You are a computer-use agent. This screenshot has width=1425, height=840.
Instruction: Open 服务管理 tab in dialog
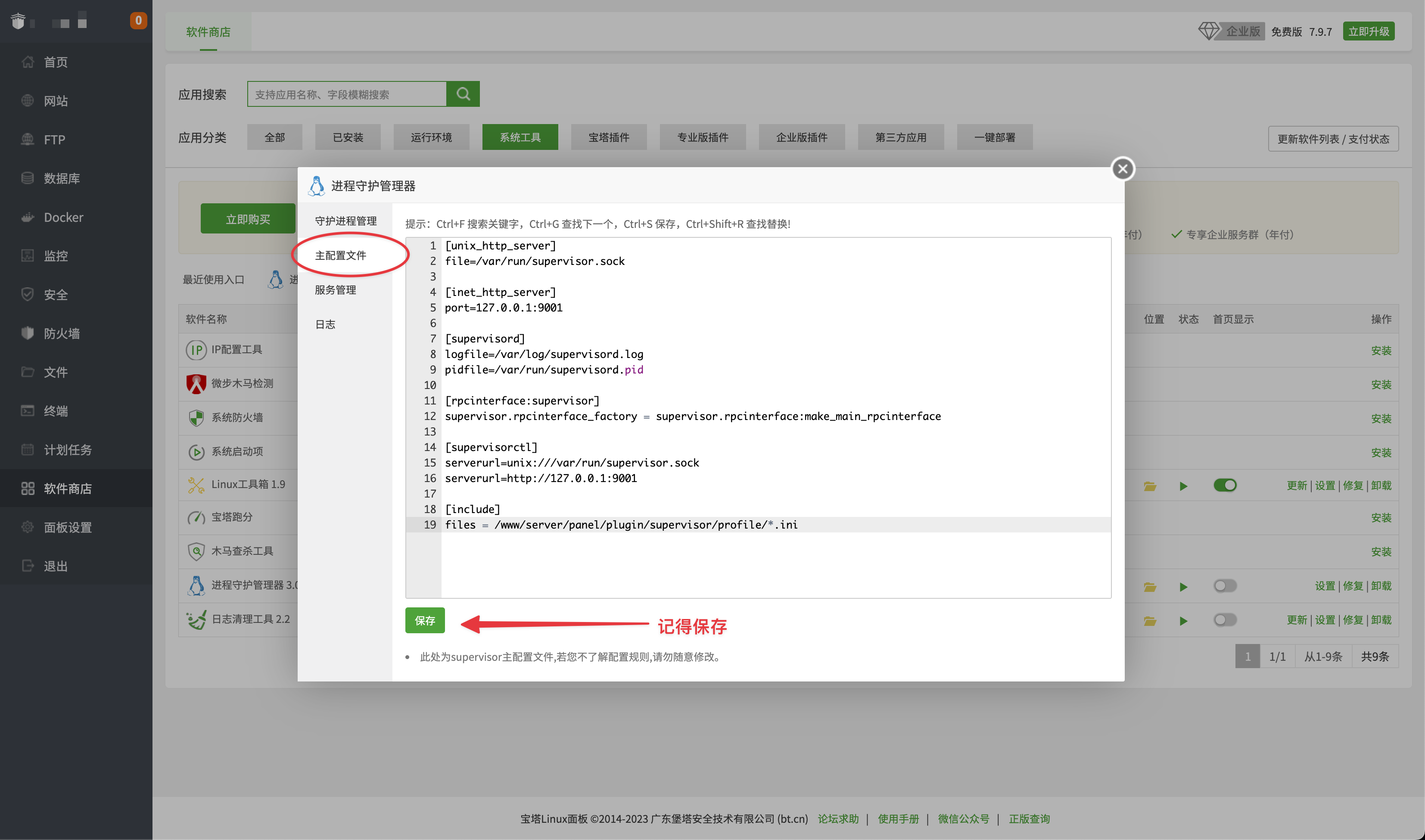tap(336, 290)
